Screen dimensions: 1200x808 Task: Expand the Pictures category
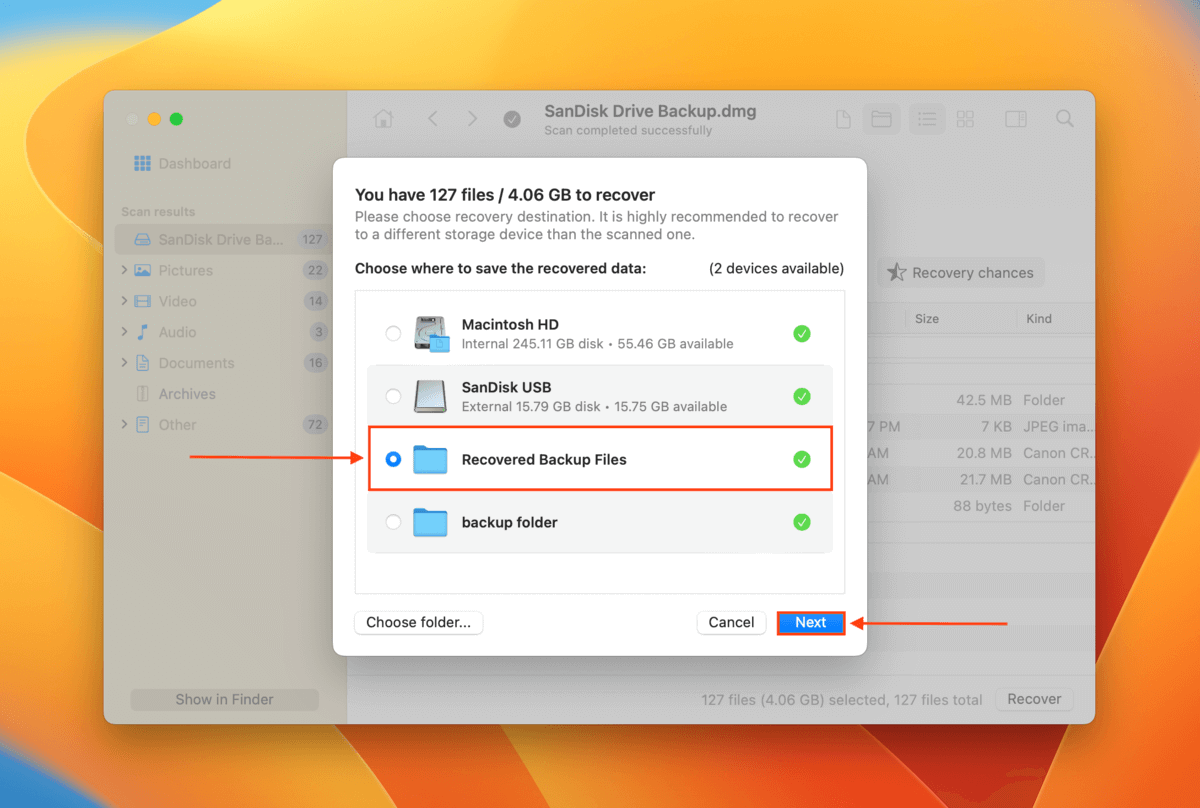pos(124,270)
